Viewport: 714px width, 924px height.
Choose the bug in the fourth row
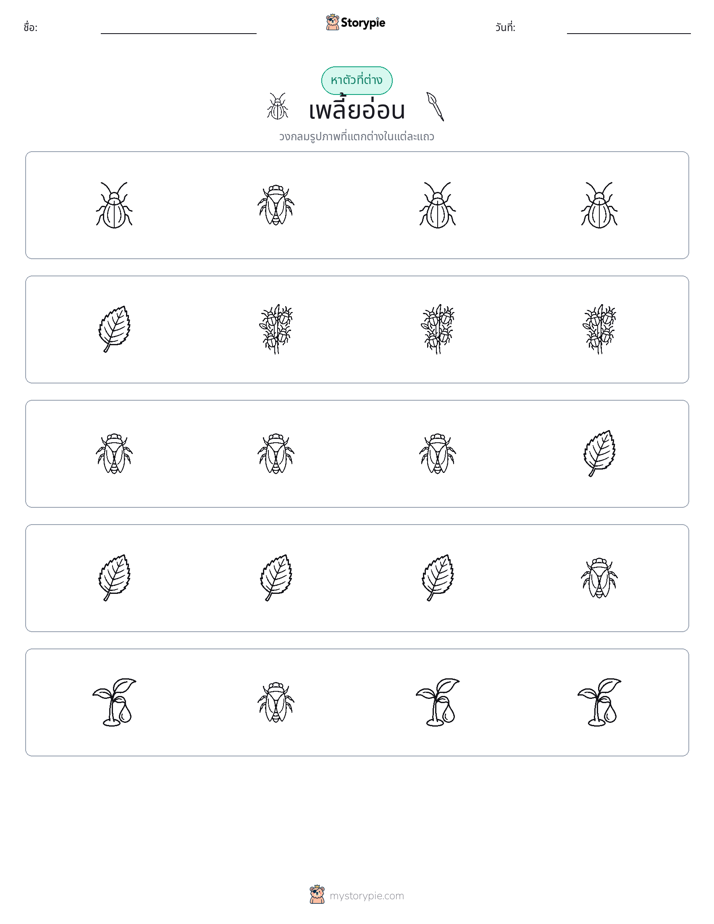coord(599,578)
